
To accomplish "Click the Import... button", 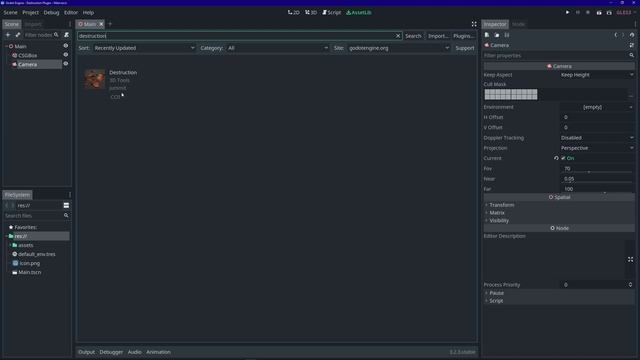I will click(x=438, y=36).
